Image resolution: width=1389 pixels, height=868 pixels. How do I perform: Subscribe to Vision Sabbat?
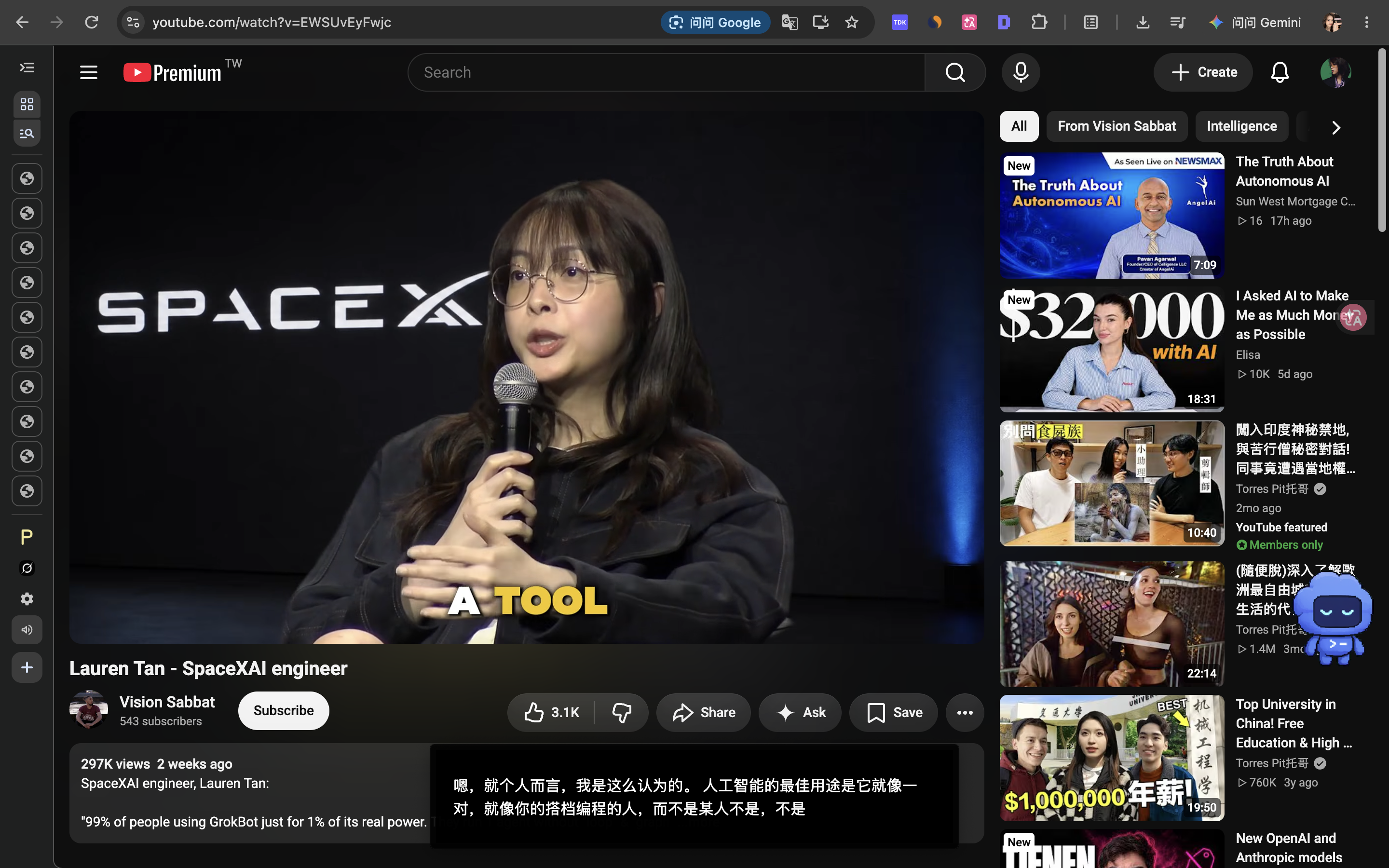click(x=284, y=711)
